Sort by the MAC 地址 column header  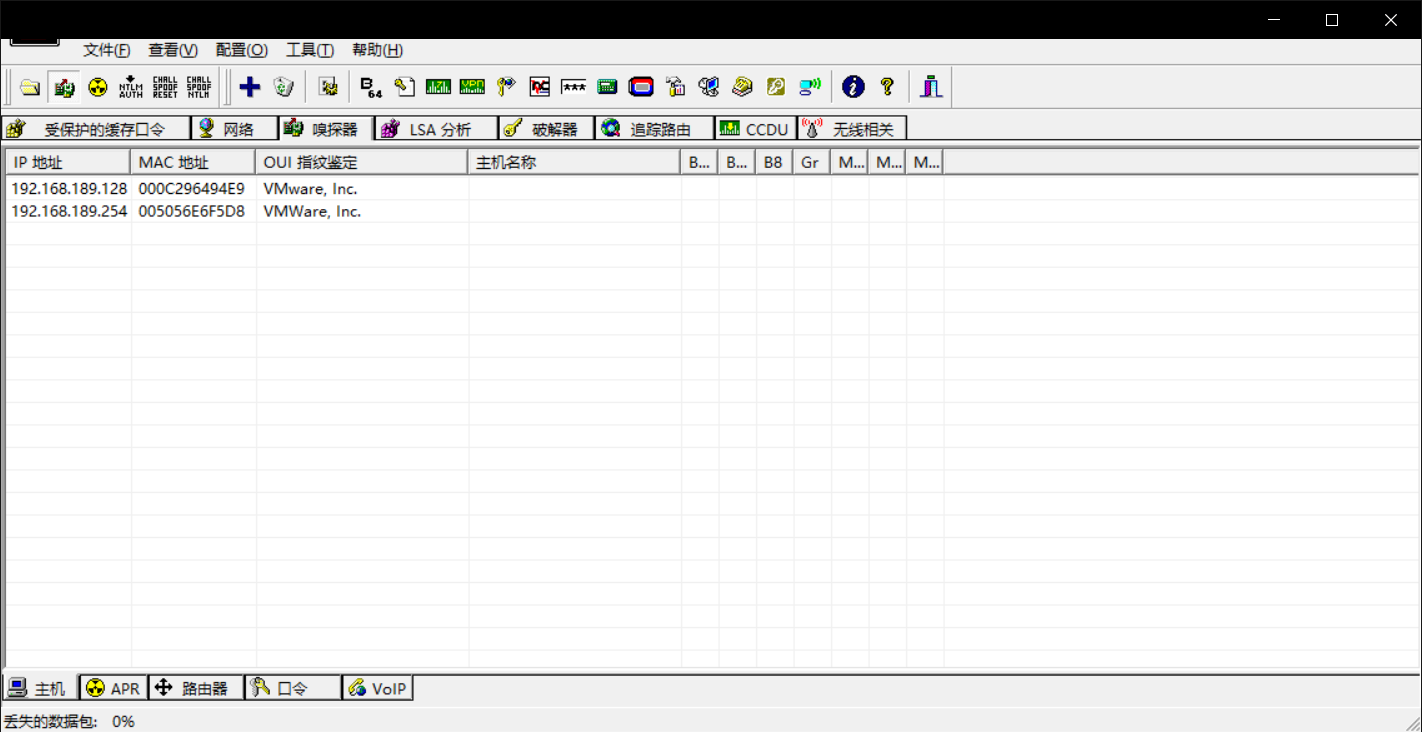[x=193, y=162]
